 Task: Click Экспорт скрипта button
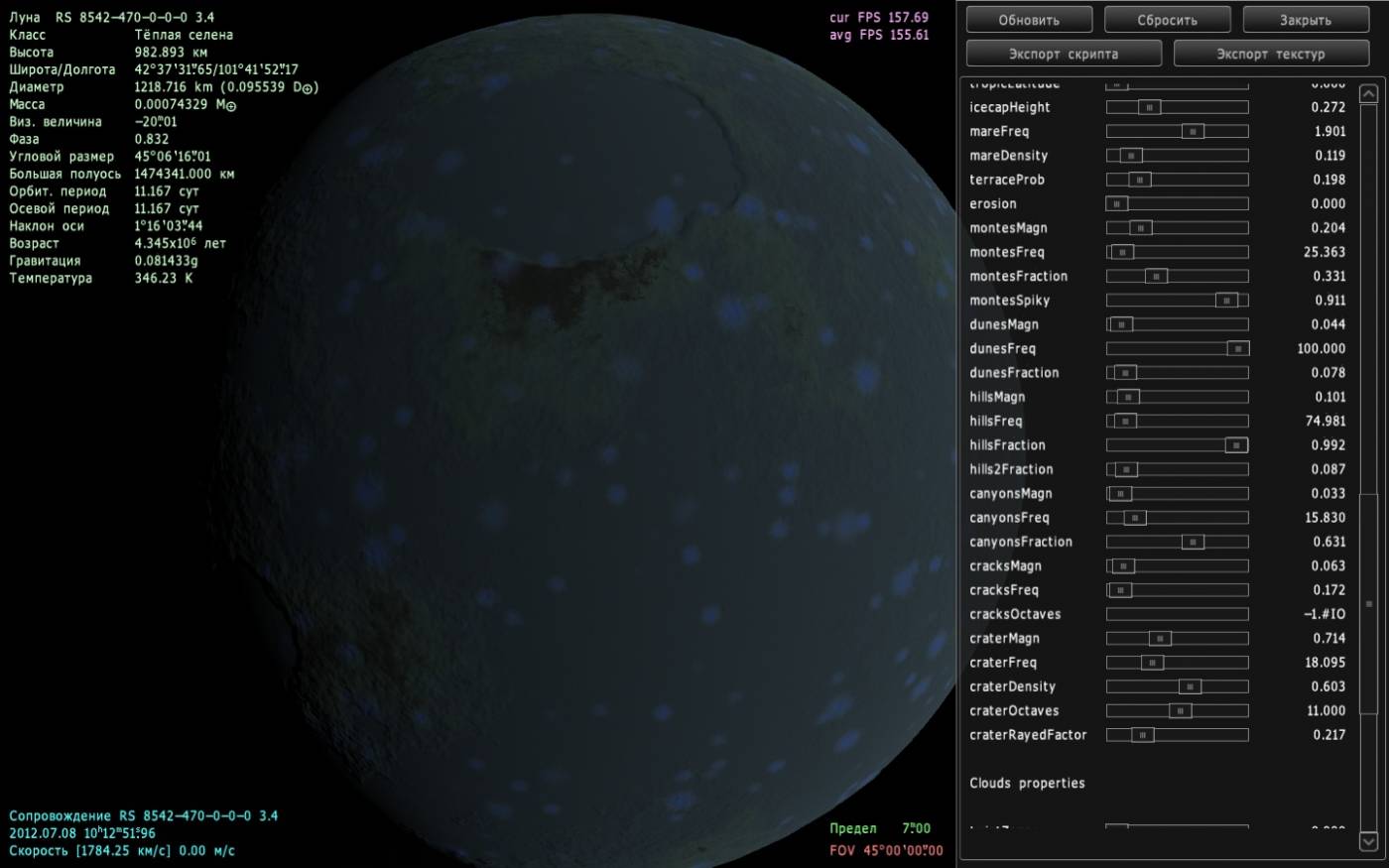pos(1064,54)
